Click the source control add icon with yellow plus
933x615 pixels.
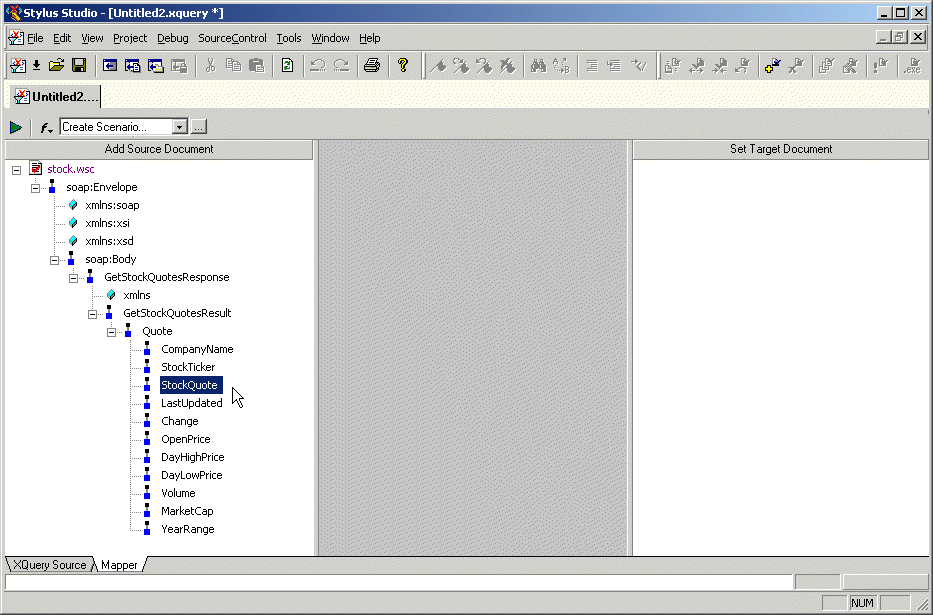point(772,66)
